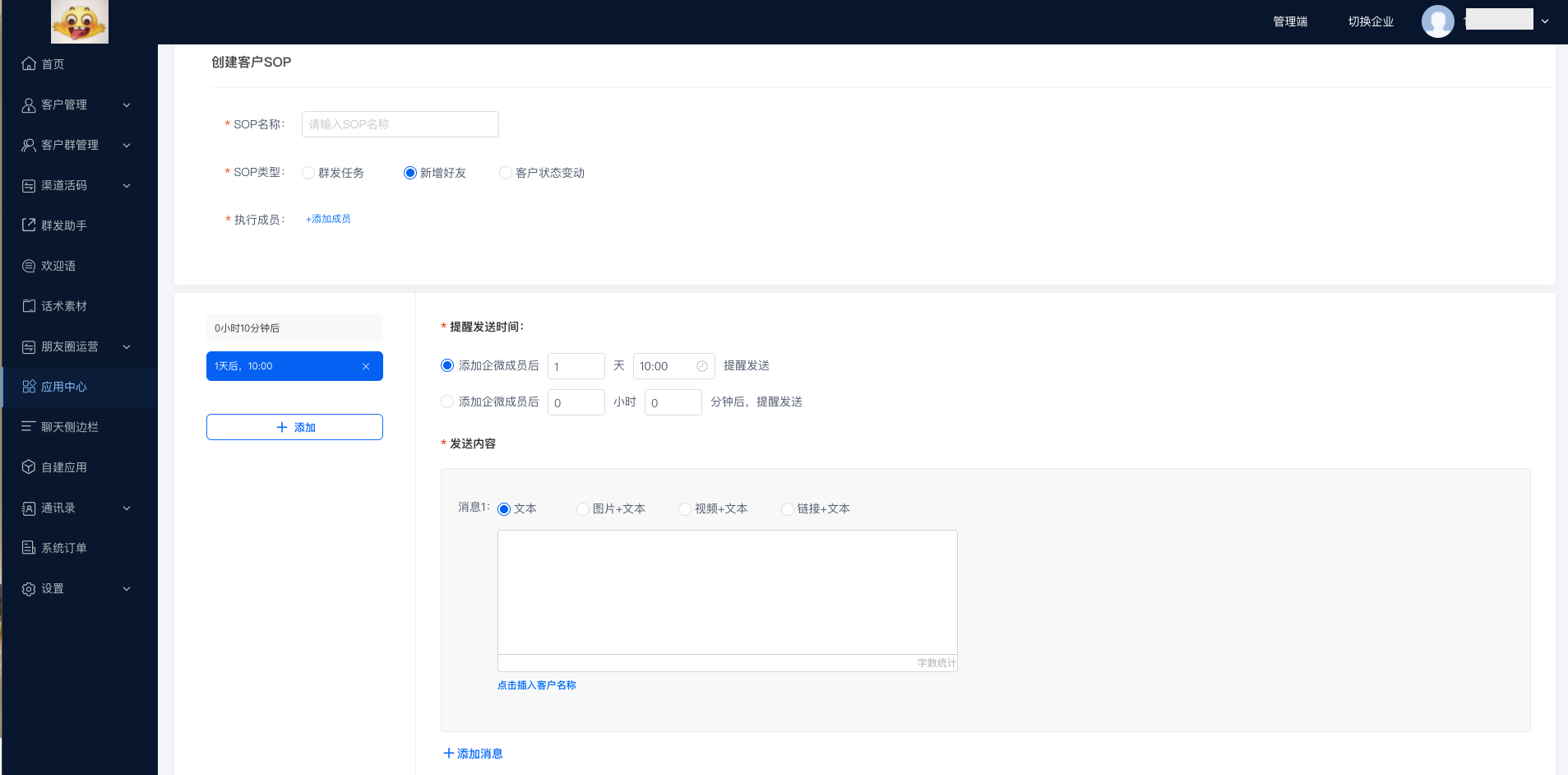
Task: Click the 添加 node button
Action: click(x=294, y=427)
